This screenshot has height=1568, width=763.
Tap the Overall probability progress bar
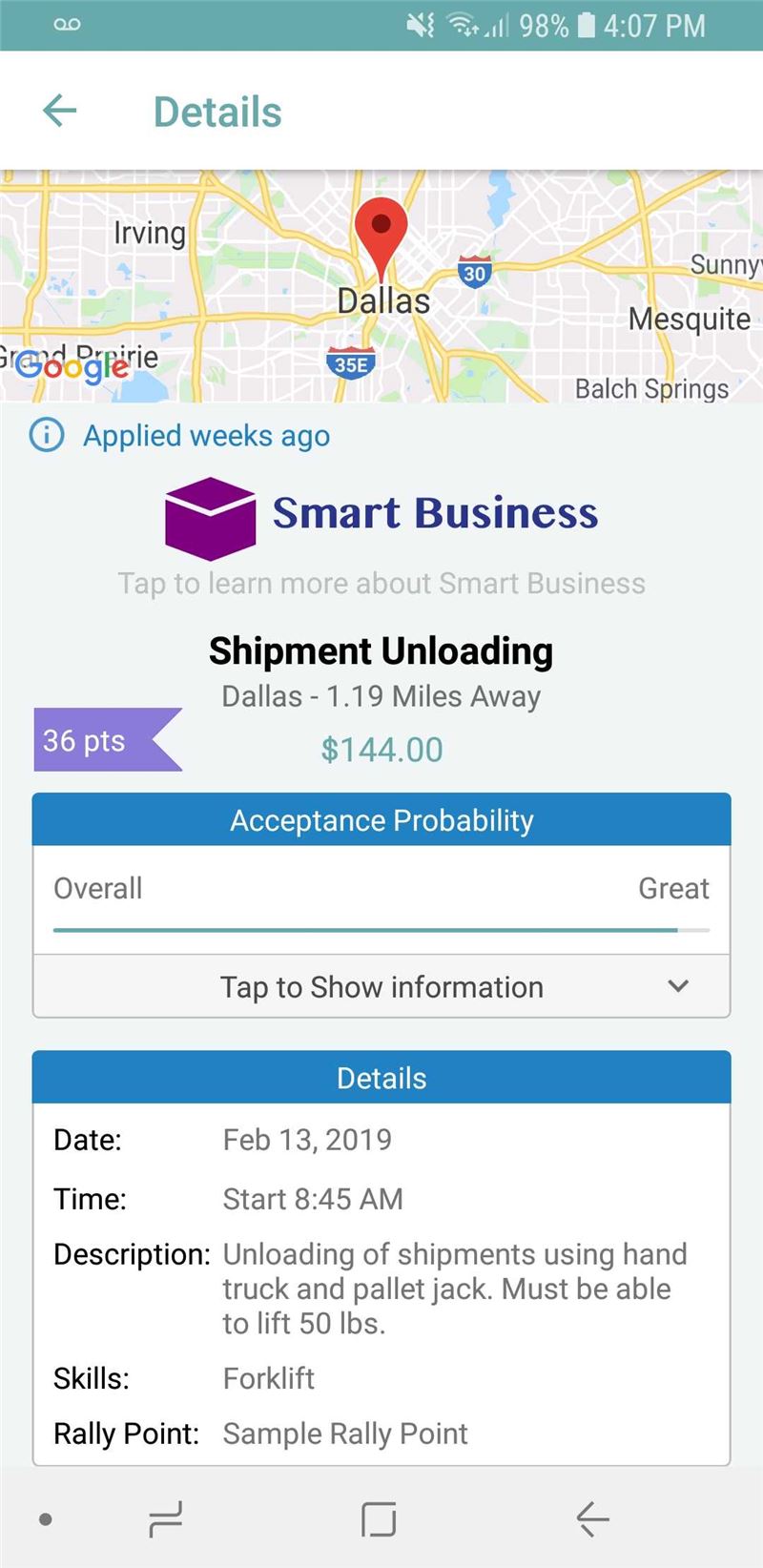tap(381, 929)
